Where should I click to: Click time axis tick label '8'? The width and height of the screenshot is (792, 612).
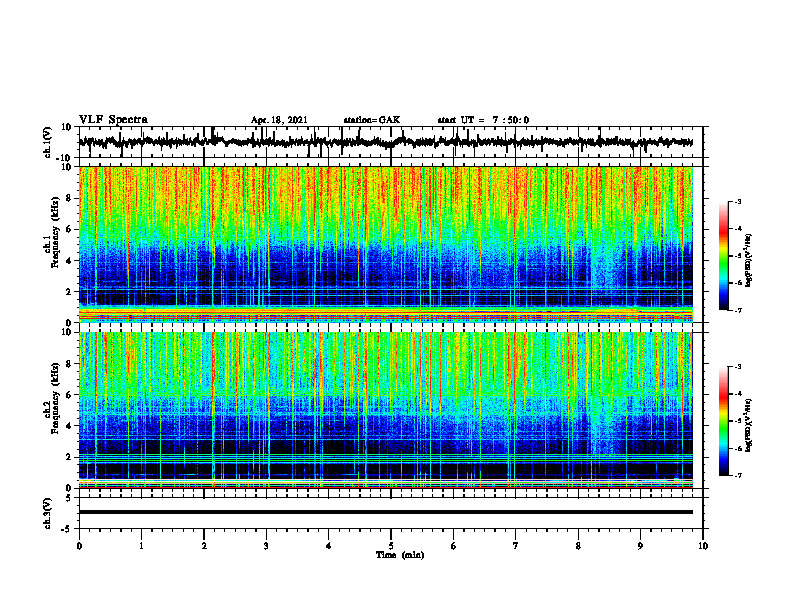[x=578, y=546]
